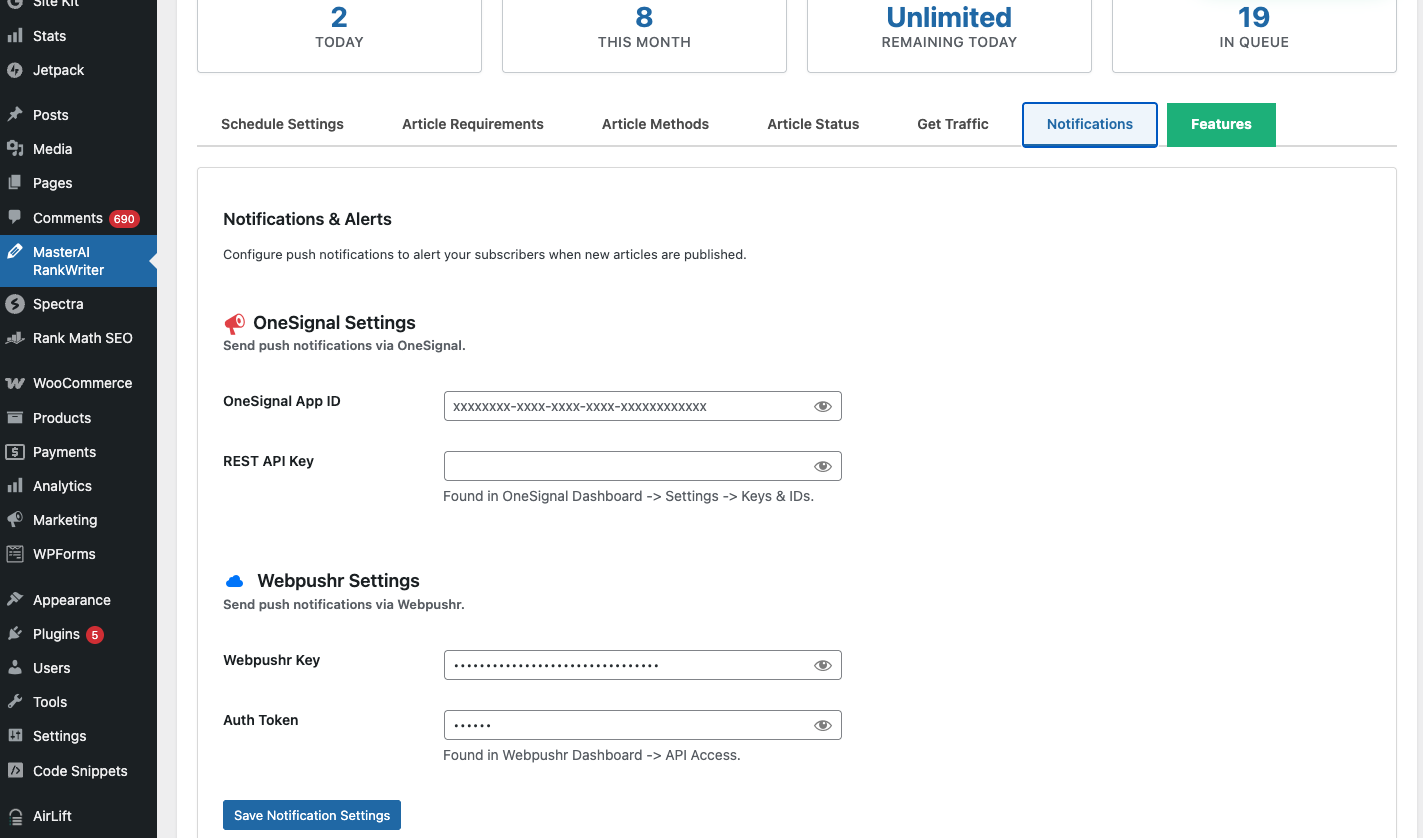This screenshot has width=1423, height=838.
Task: Click Save Notification Settings button
Action: [x=312, y=815]
